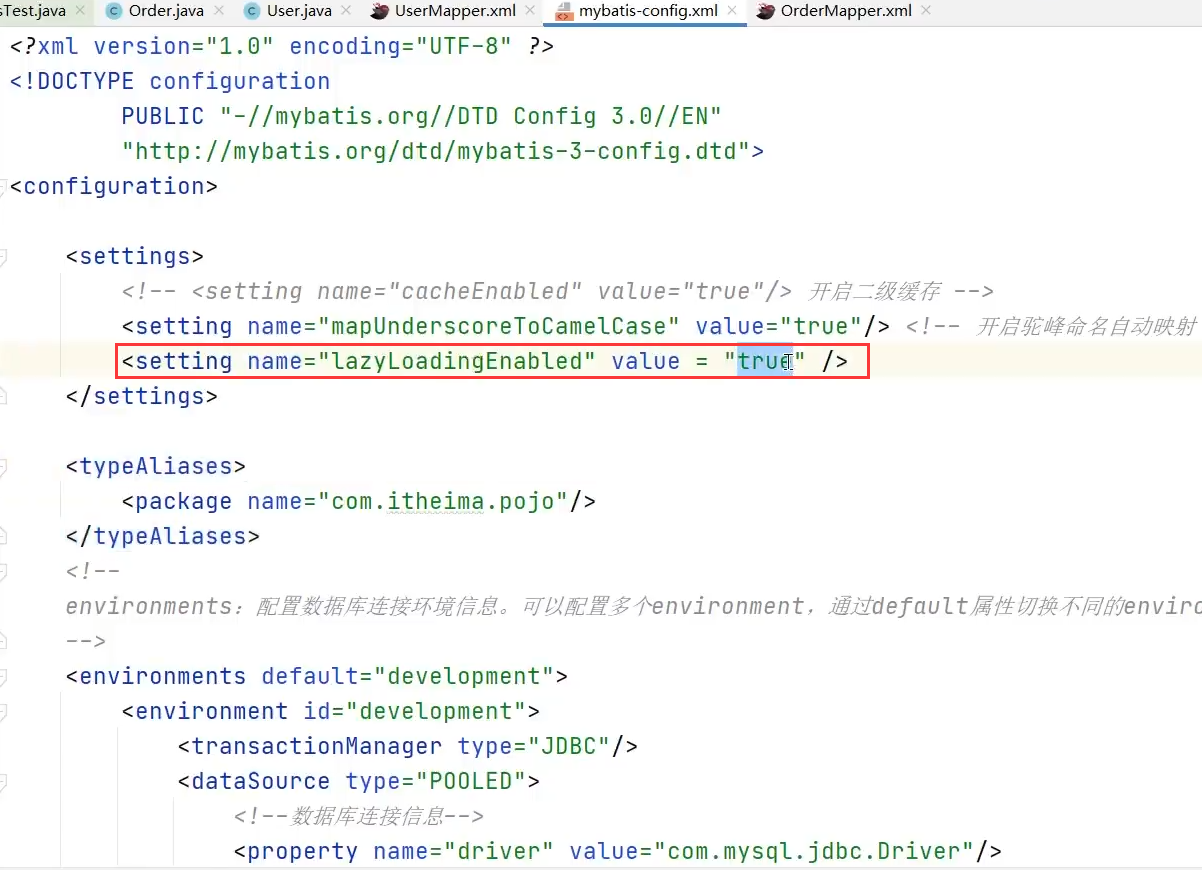Screen dimensions: 1202x870
Task: Switch to the User.java tab
Action: 298,11
